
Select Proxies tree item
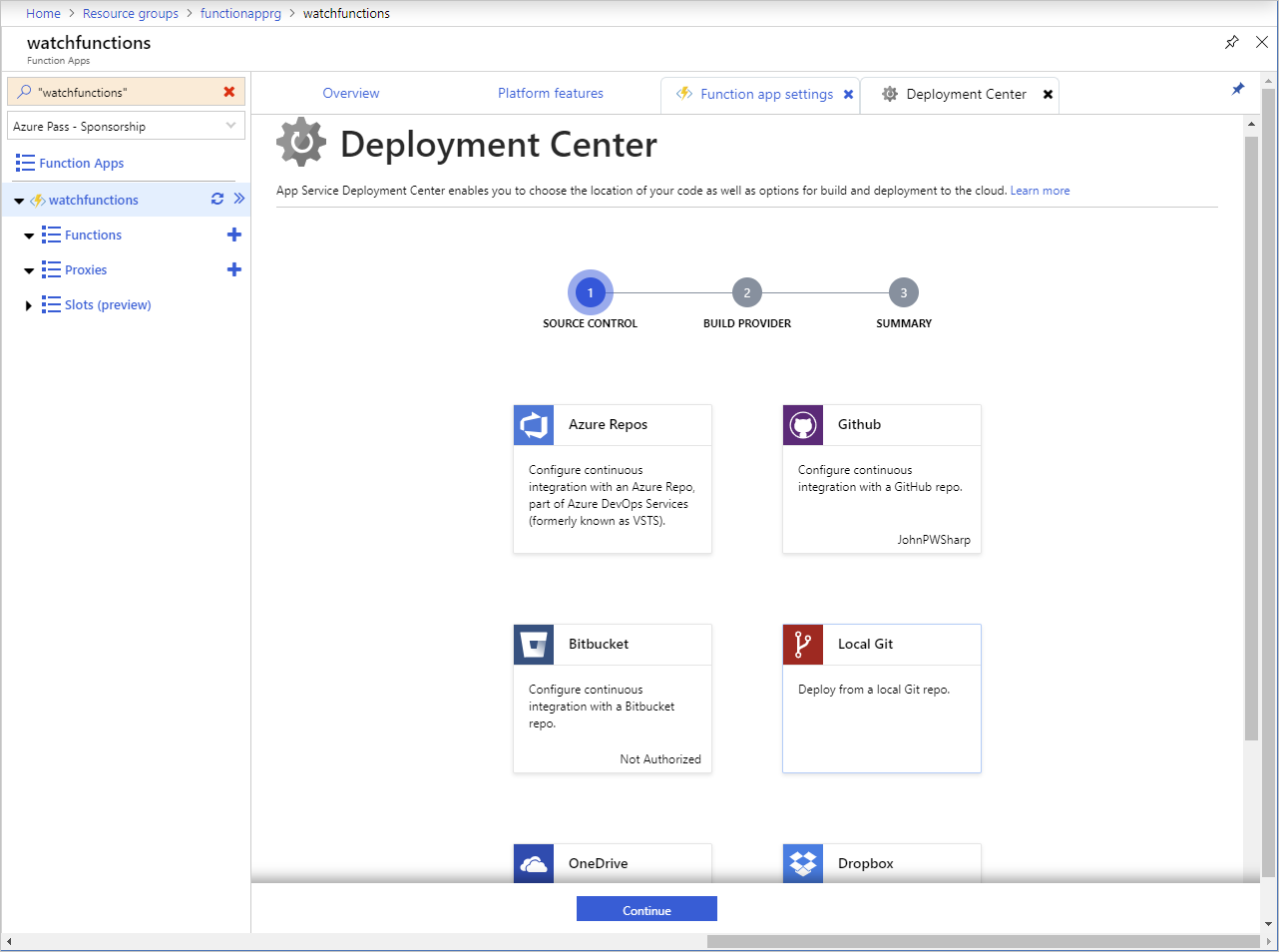tap(86, 269)
